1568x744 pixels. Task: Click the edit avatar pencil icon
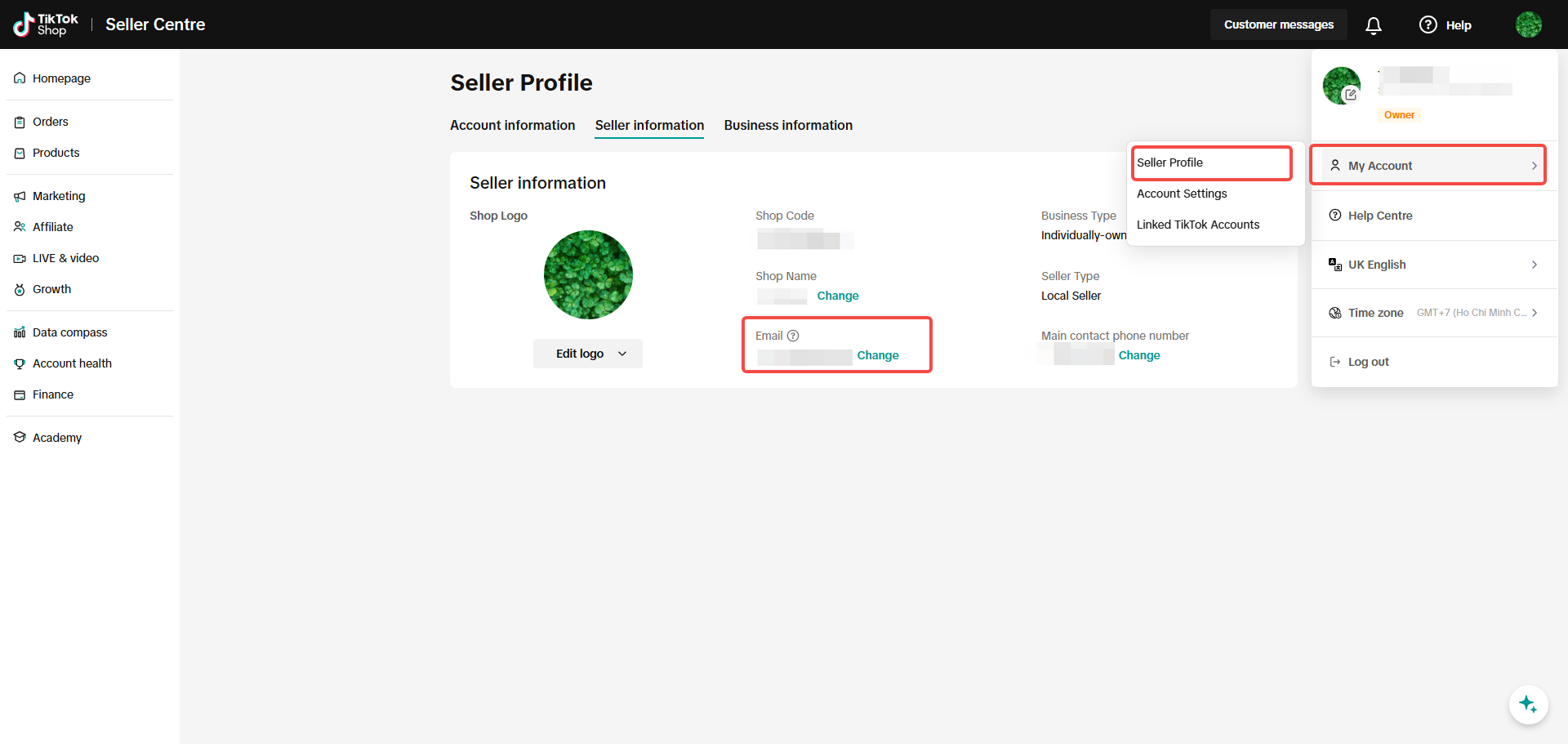pos(1351,95)
